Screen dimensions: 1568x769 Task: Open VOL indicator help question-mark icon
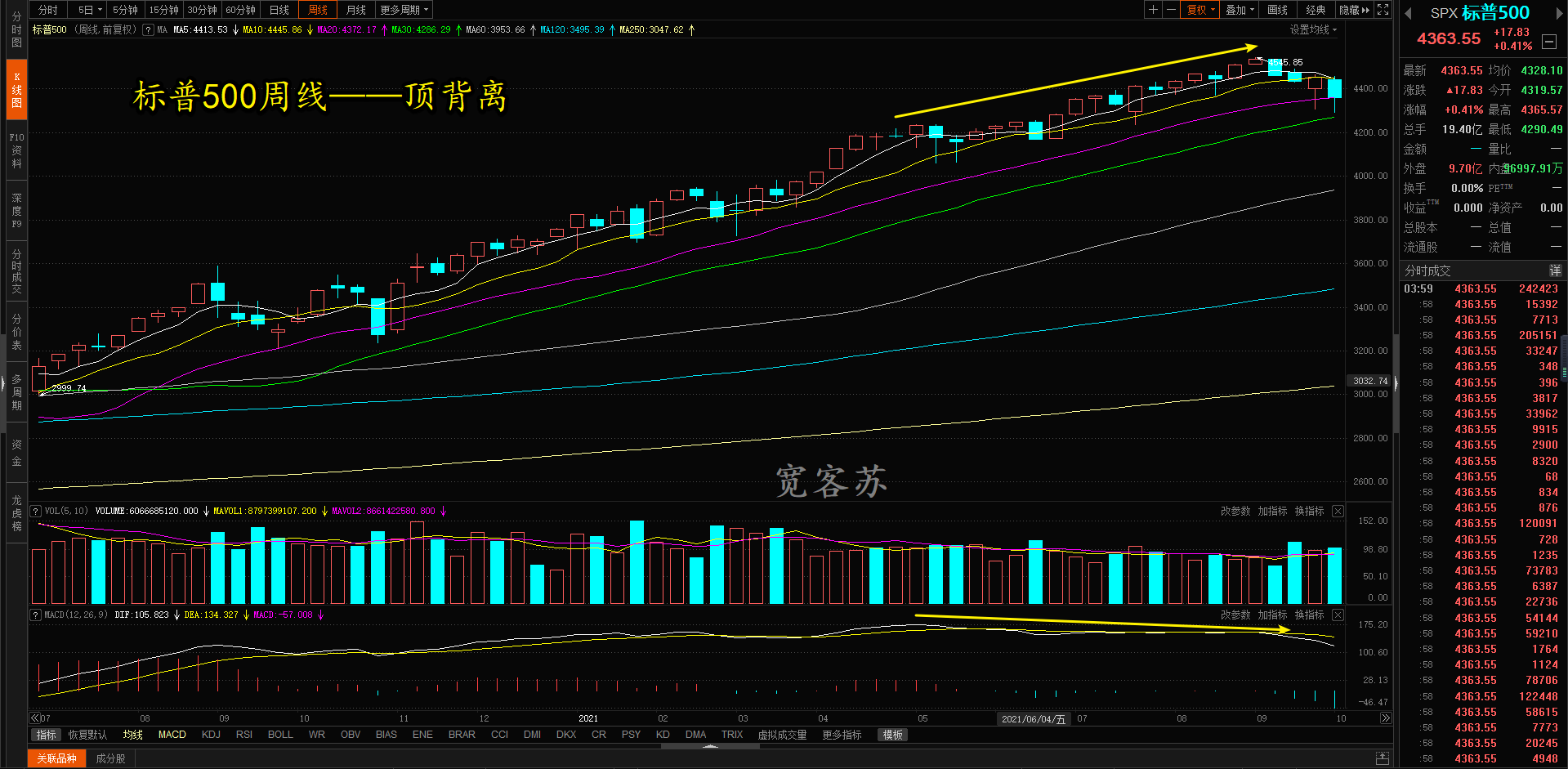pyautogui.click(x=36, y=512)
